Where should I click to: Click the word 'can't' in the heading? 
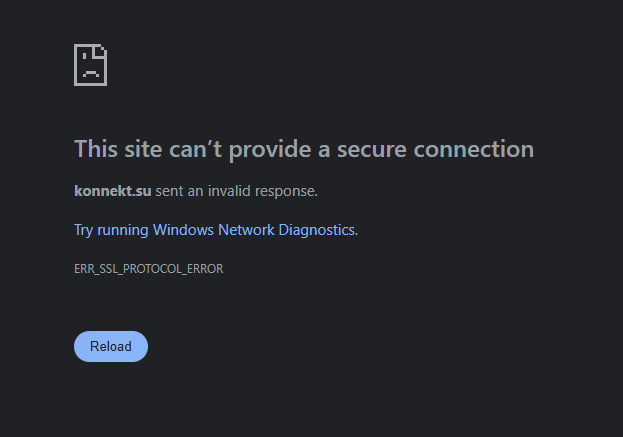(195, 149)
